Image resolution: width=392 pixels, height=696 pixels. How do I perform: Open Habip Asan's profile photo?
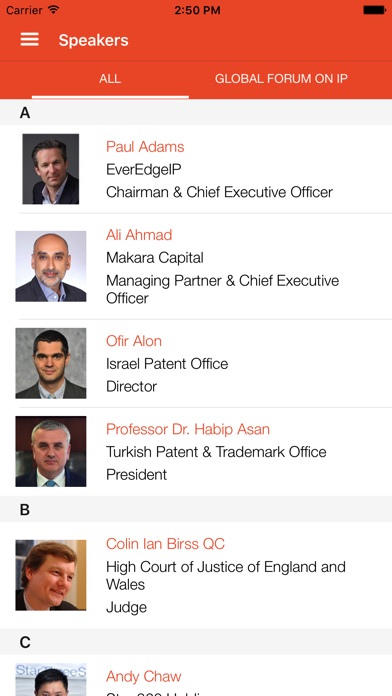tap(51, 451)
